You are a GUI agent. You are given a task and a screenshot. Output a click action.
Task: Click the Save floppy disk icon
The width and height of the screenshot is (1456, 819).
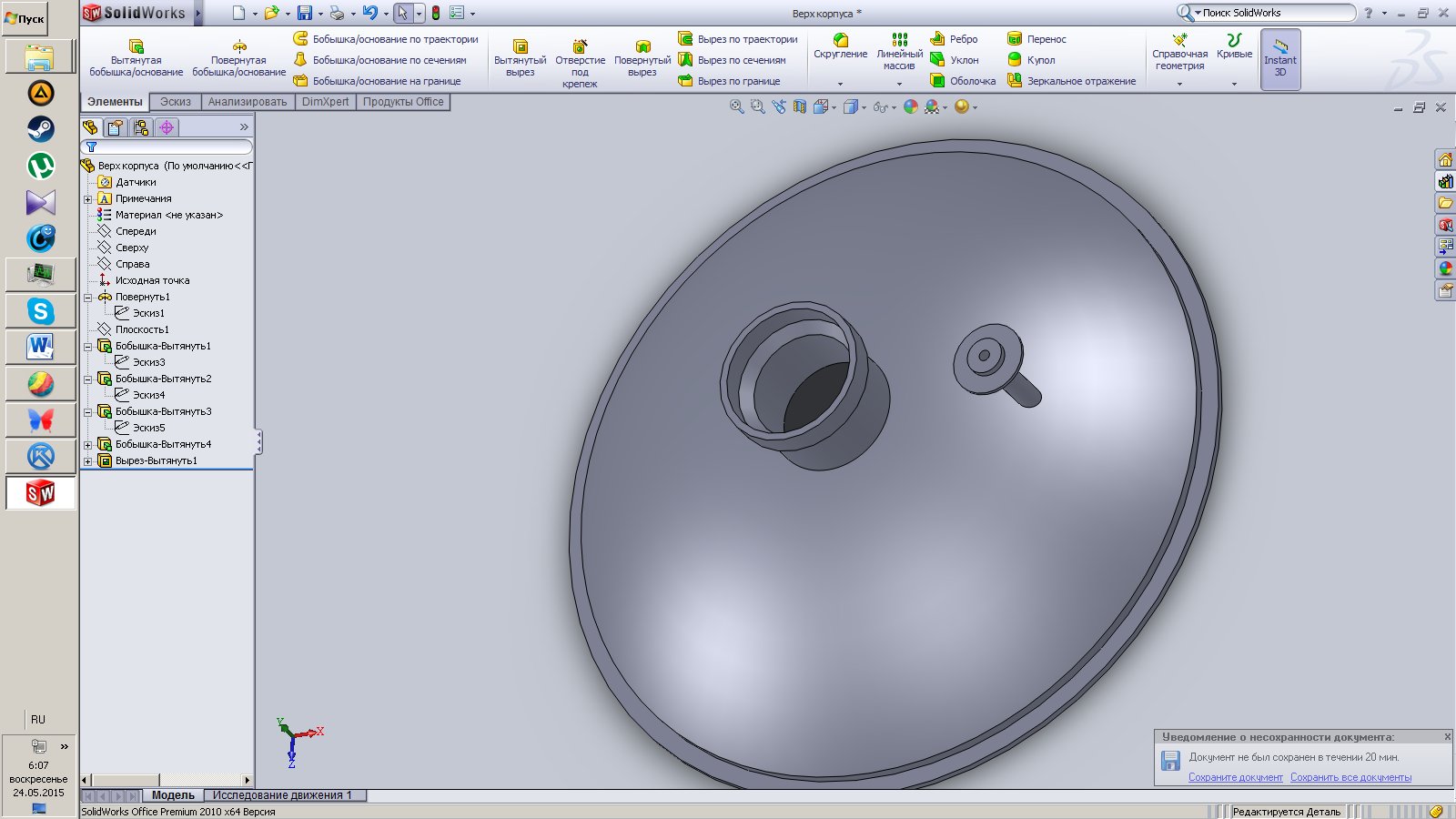[x=305, y=13]
